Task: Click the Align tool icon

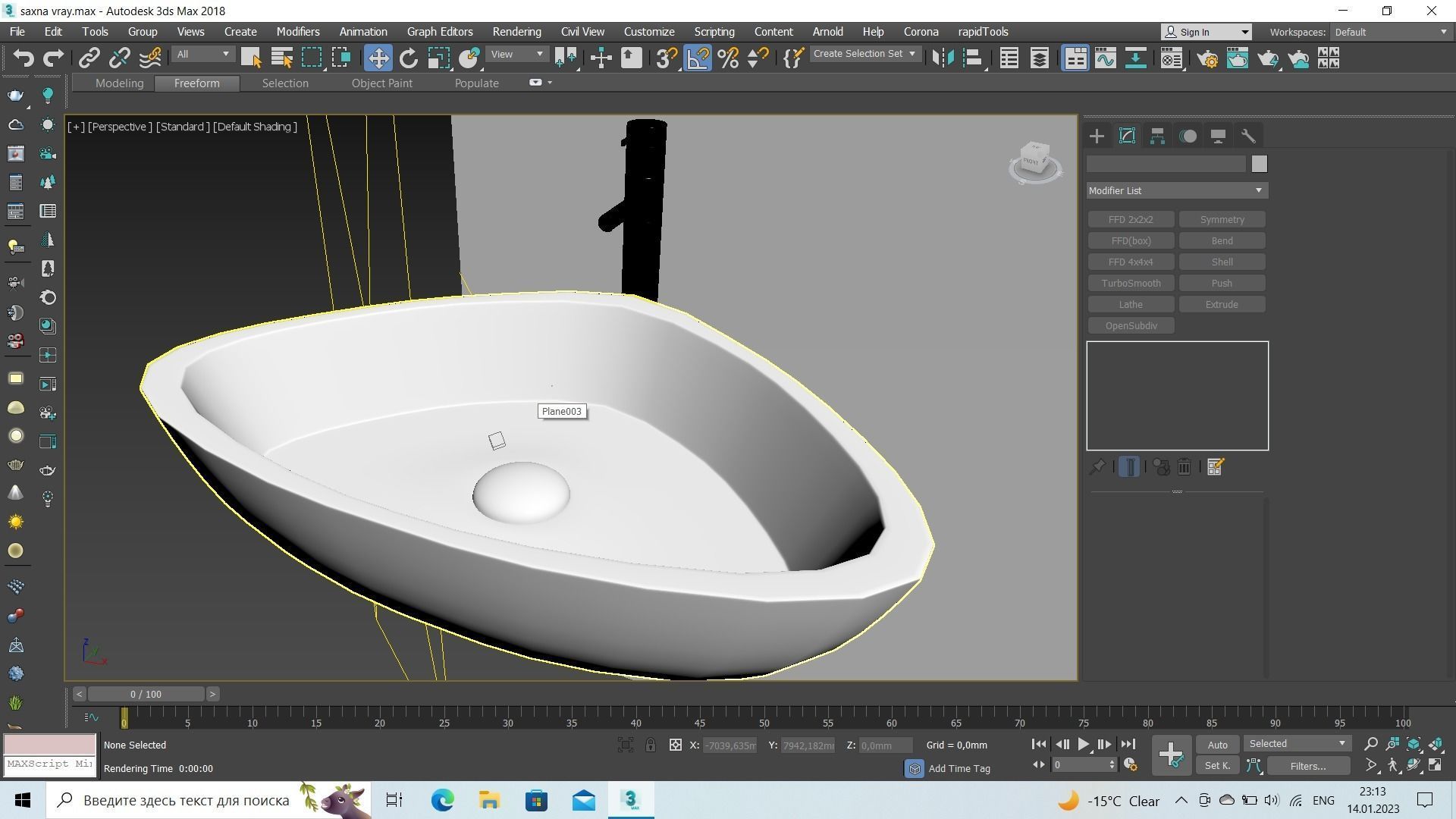Action: pyautogui.click(x=973, y=58)
